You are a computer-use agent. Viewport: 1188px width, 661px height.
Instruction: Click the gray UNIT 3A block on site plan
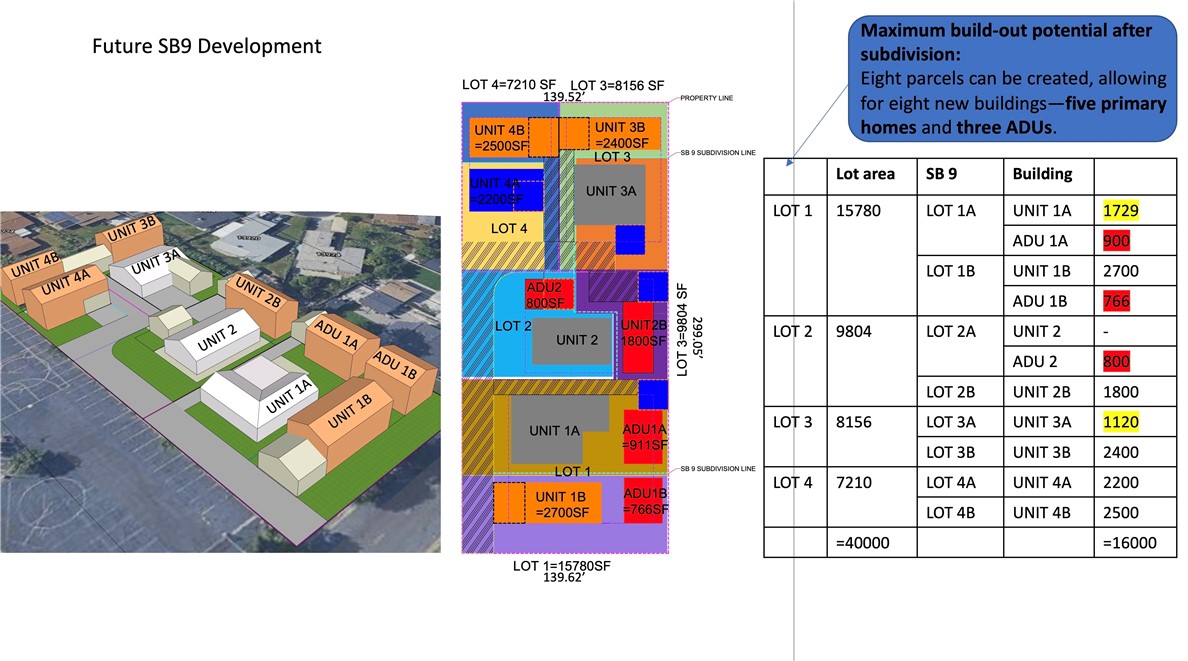[610, 194]
